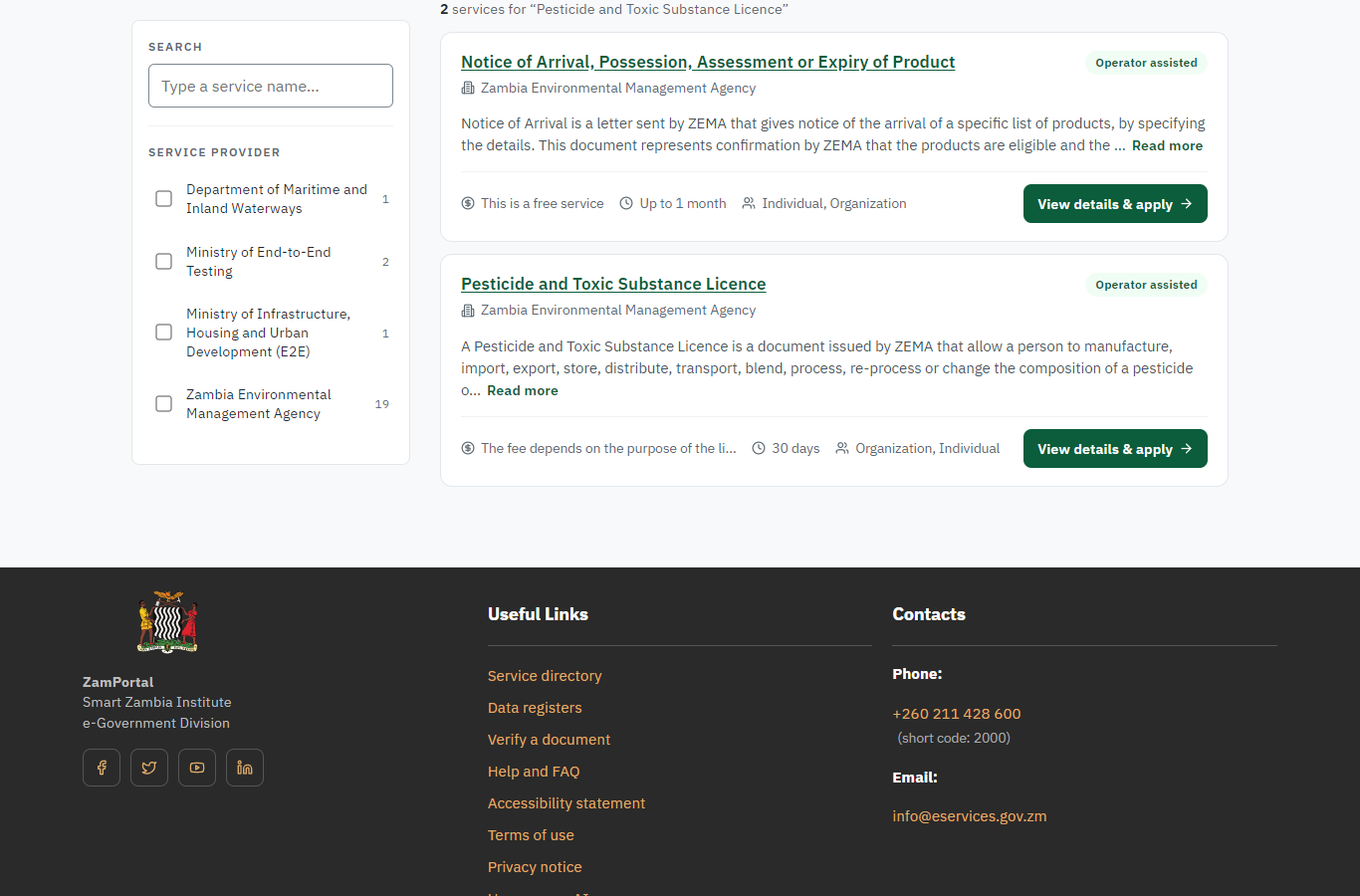Follow the Verify a document link
Screen dimensions: 1360x896
click(549, 740)
